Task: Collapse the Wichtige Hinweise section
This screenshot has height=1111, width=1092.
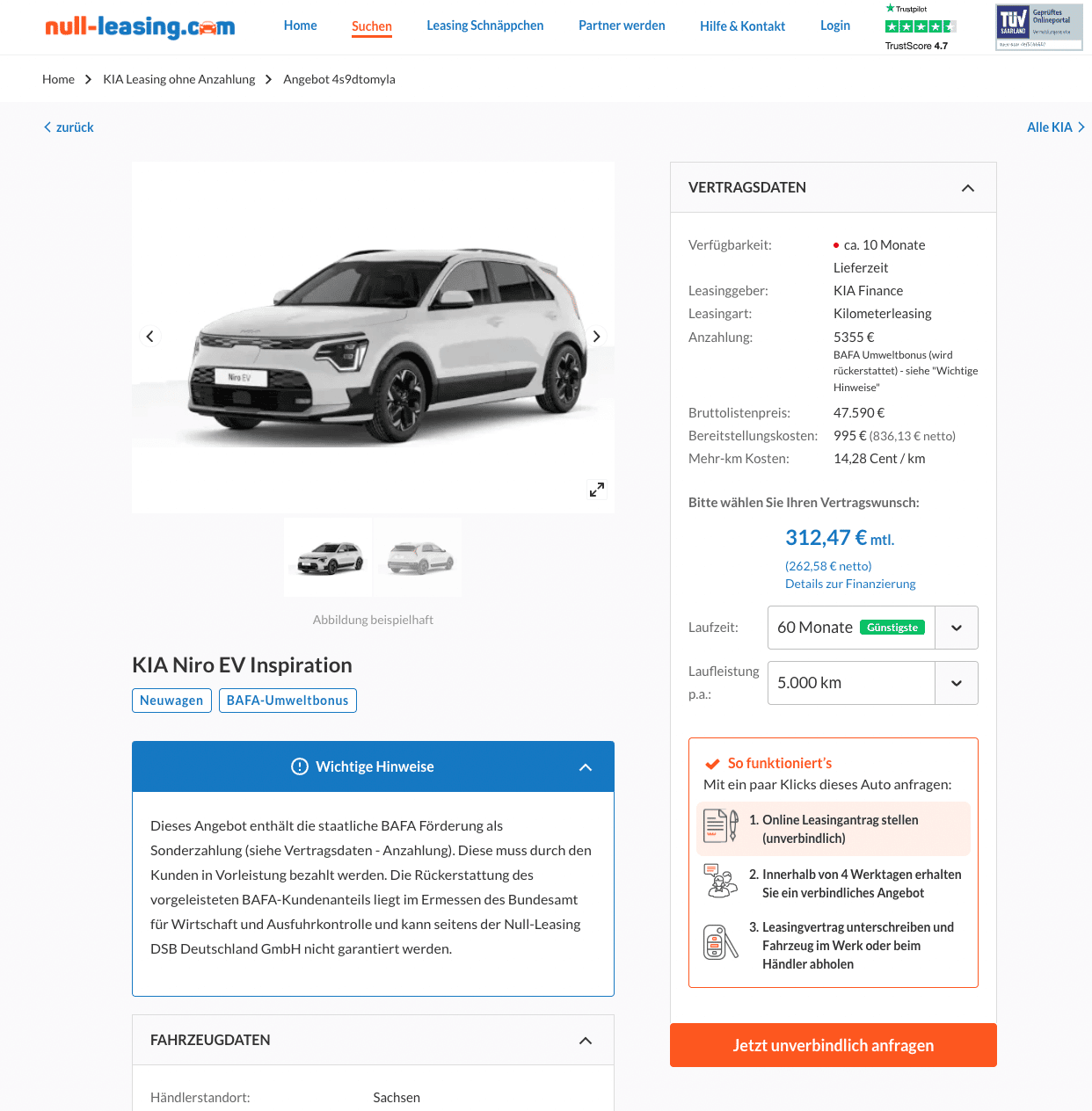Action: point(586,767)
